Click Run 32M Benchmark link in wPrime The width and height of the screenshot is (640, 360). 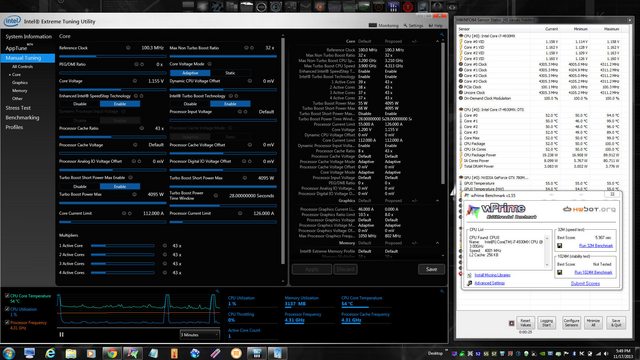pyautogui.click(x=596, y=246)
